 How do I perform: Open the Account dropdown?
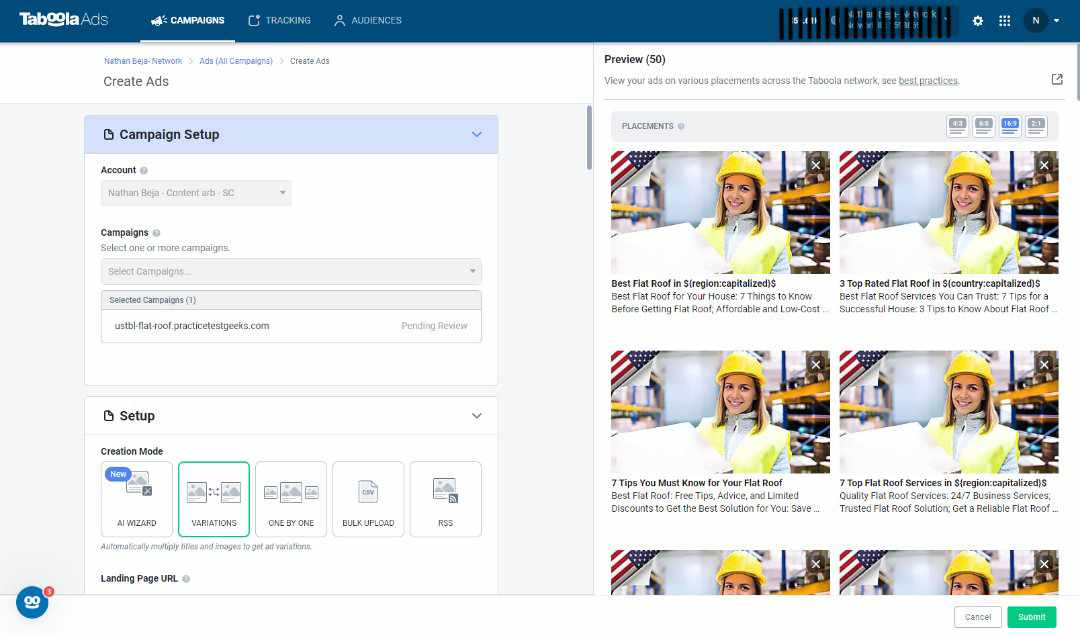(196, 193)
